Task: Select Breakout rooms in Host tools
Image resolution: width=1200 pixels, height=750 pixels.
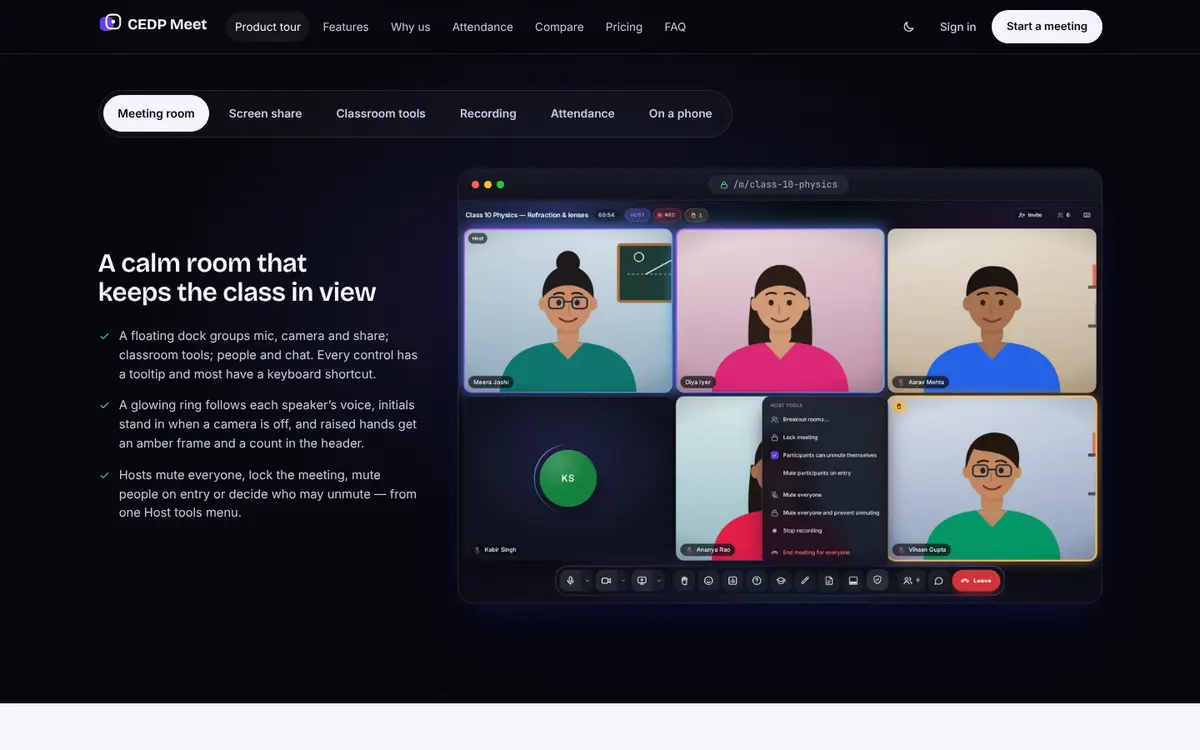Action: [x=824, y=420]
